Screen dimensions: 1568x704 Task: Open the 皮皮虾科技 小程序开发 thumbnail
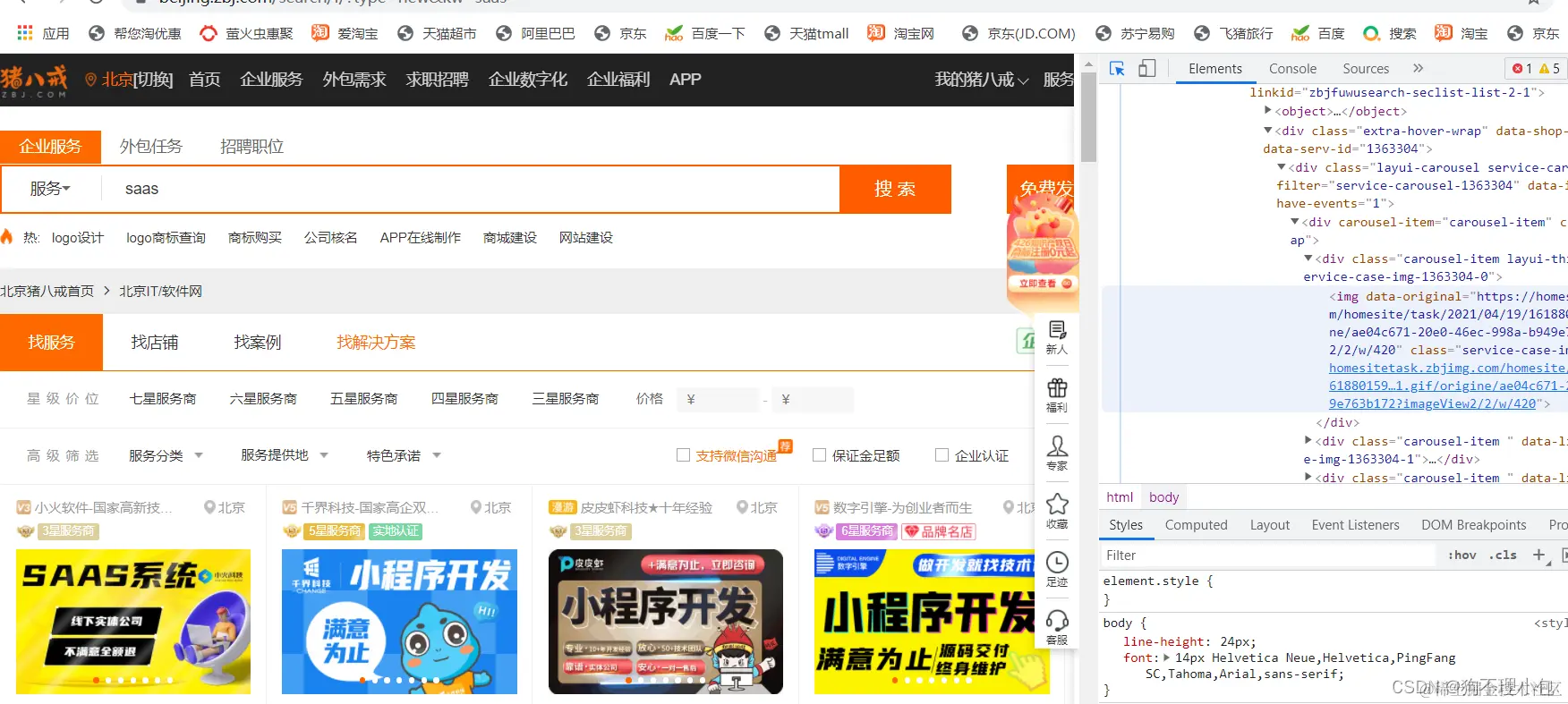pos(666,622)
